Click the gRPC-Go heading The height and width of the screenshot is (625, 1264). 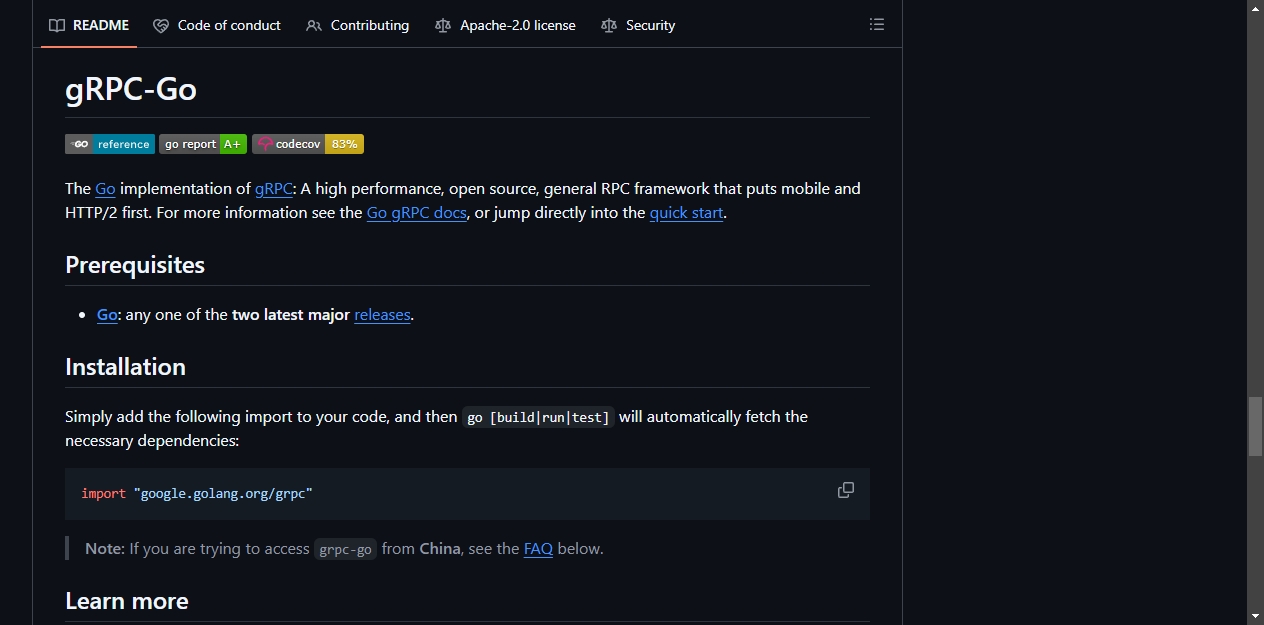coord(131,89)
